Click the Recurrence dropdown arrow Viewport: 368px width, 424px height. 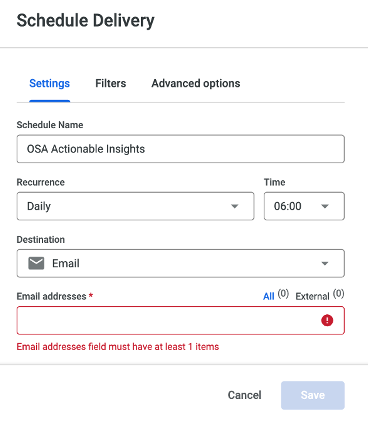[235, 206]
